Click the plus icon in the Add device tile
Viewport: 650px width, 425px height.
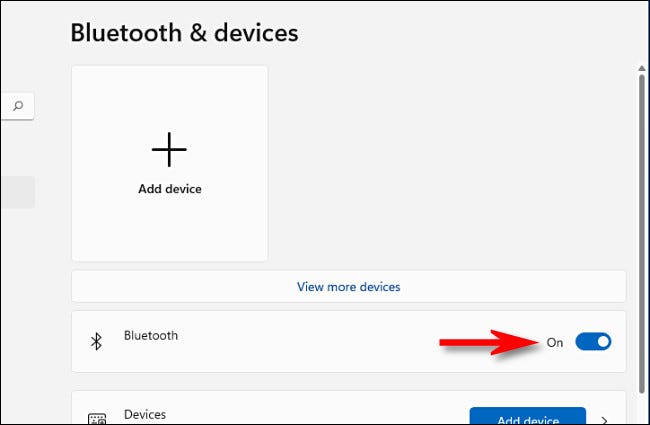tap(169, 149)
